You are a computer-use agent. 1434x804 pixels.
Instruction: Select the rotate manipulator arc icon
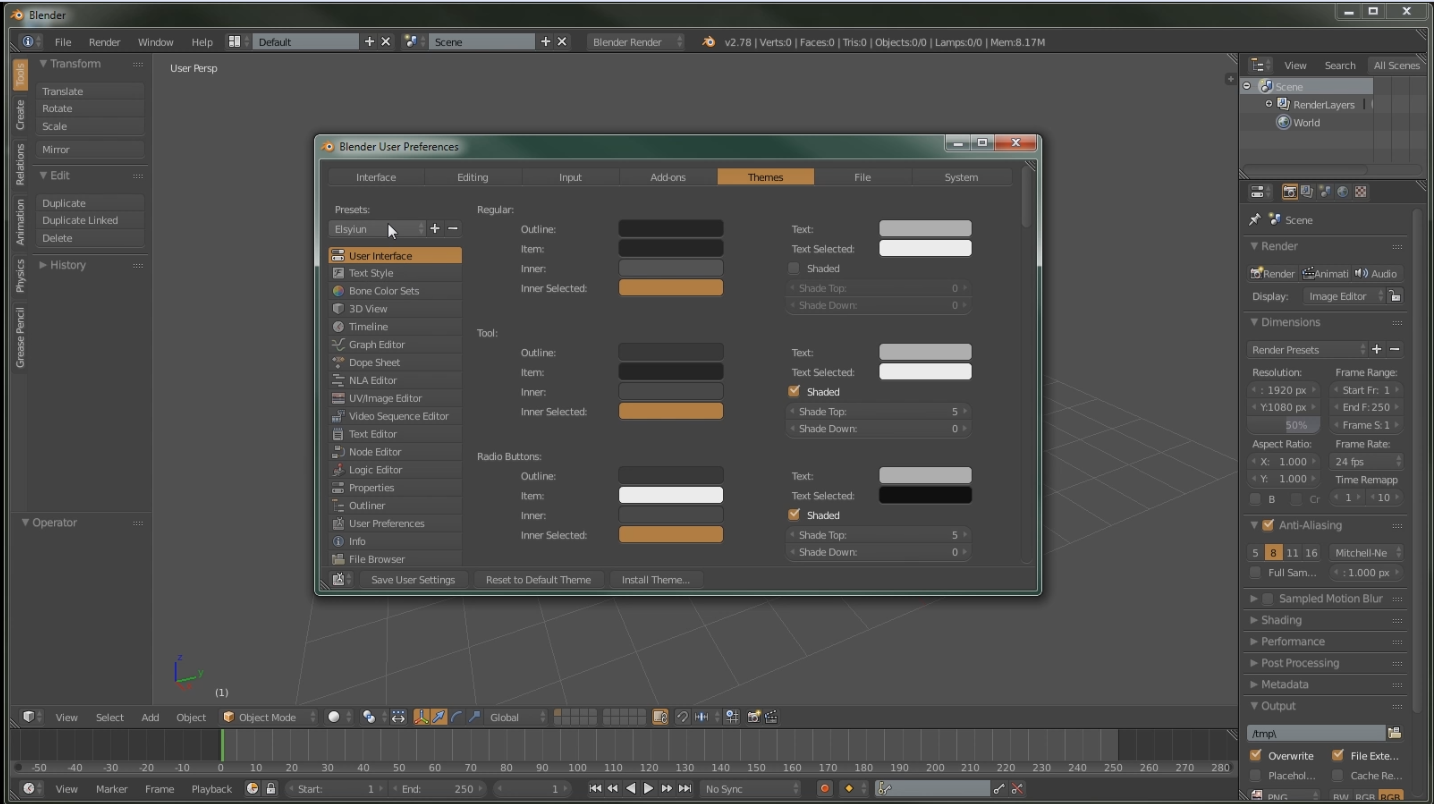click(x=456, y=717)
